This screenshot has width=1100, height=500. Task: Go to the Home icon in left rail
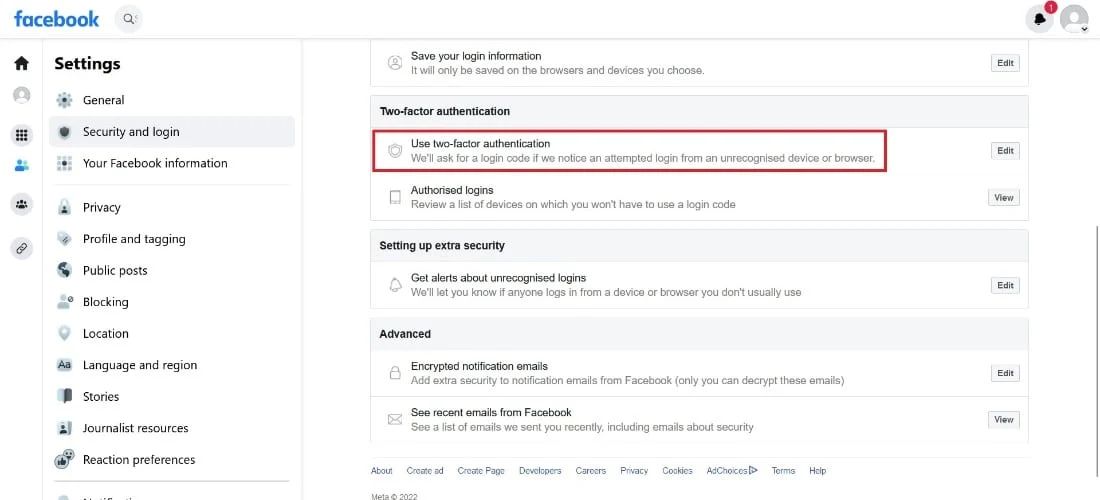pyautogui.click(x=22, y=63)
